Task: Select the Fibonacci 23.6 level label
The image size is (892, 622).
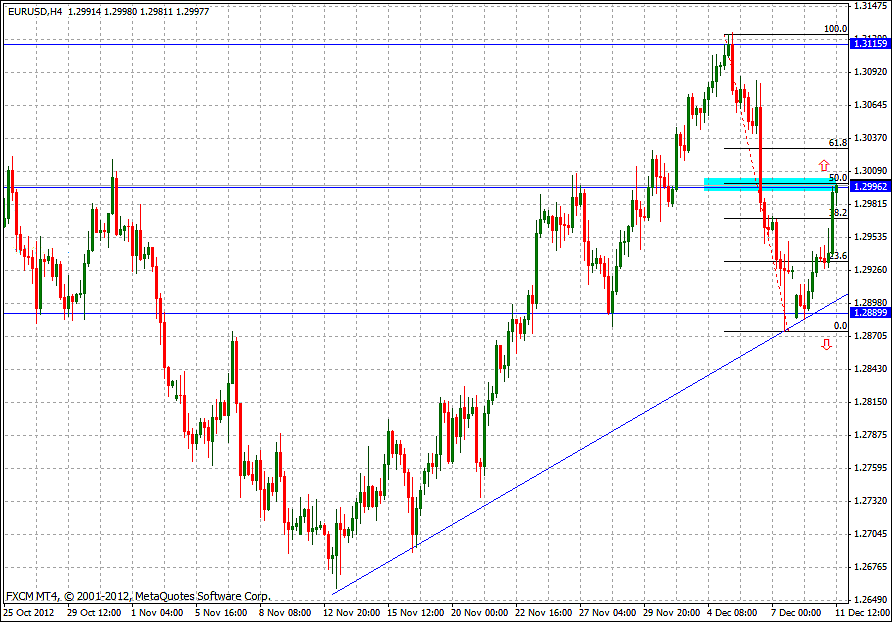Action: [x=838, y=256]
